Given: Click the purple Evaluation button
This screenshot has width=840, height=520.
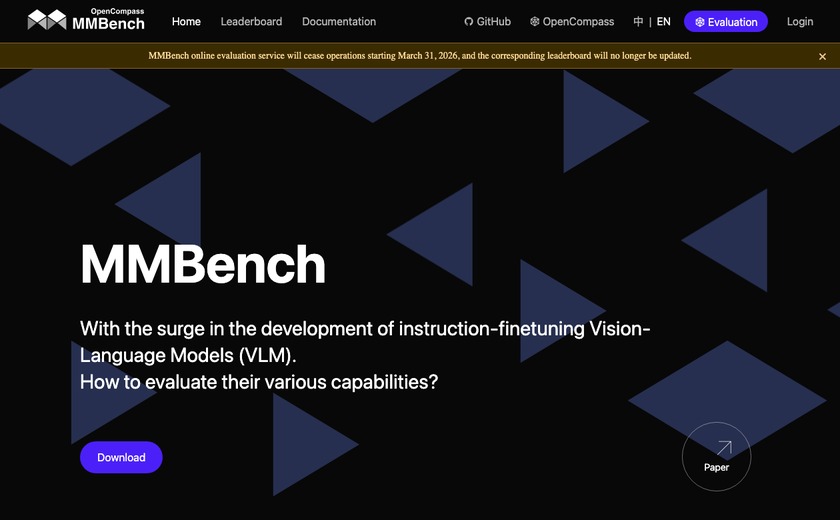Looking at the screenshot, I should click(x=726, y=22).
